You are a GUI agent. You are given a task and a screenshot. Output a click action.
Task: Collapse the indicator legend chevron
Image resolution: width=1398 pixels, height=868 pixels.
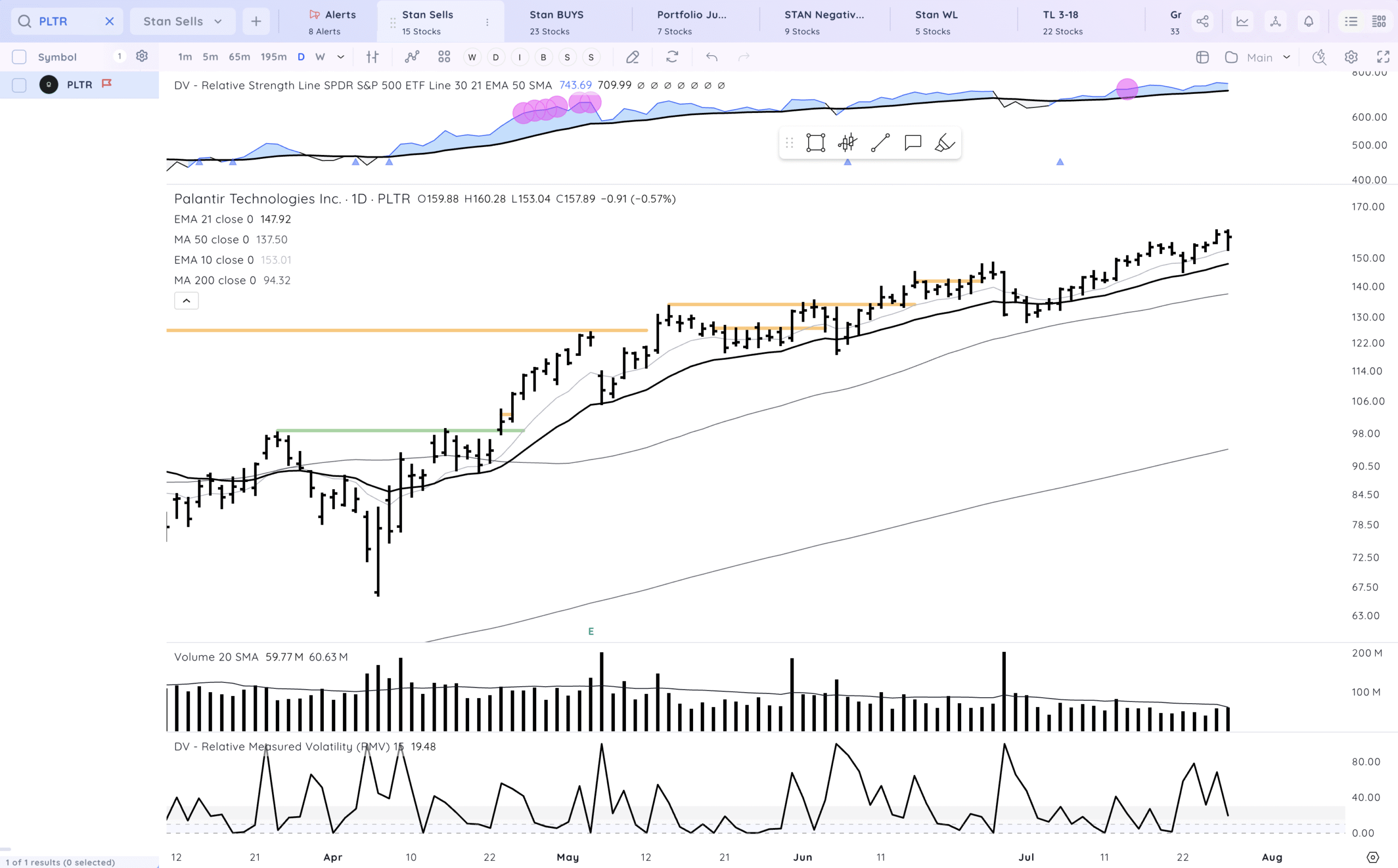(x=187, y=301)
